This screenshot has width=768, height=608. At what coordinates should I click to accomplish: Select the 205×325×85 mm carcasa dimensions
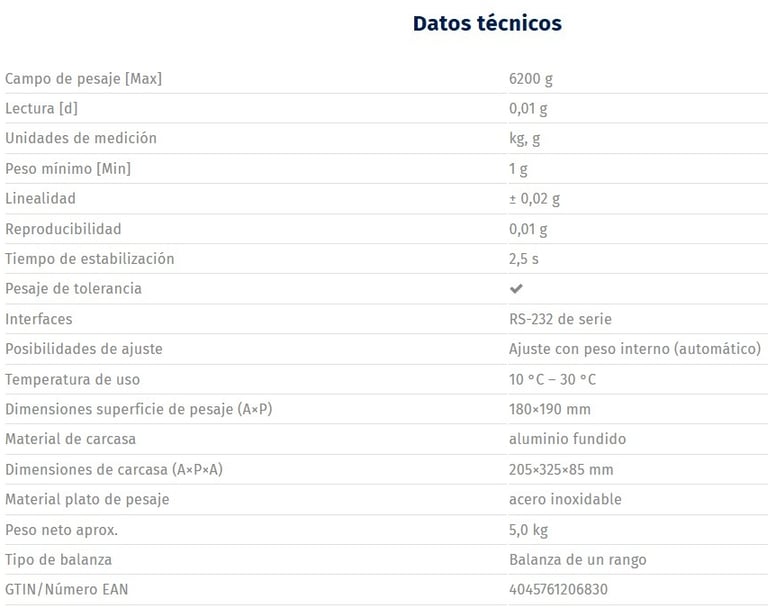point(561,469)
